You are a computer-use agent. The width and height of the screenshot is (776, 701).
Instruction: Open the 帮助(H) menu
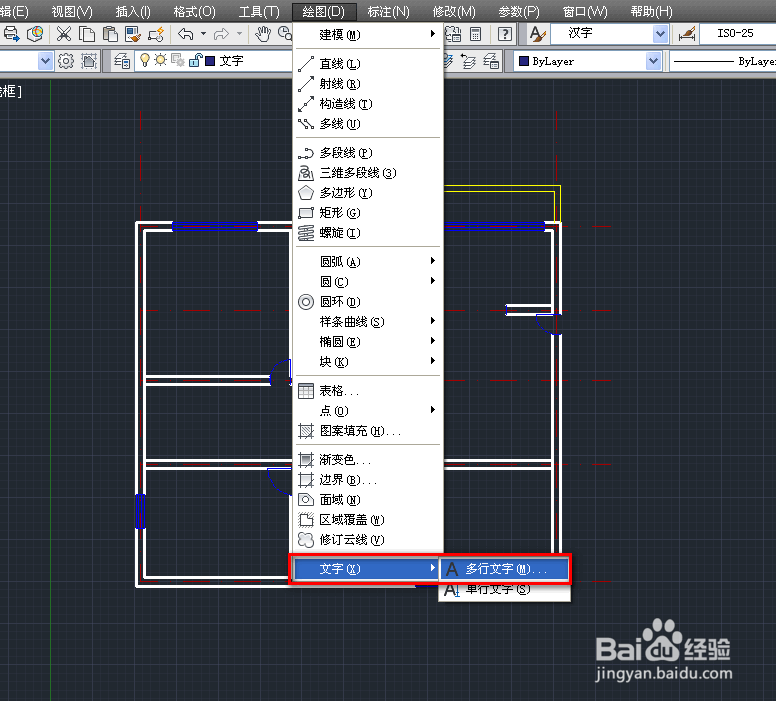point(651,11)
